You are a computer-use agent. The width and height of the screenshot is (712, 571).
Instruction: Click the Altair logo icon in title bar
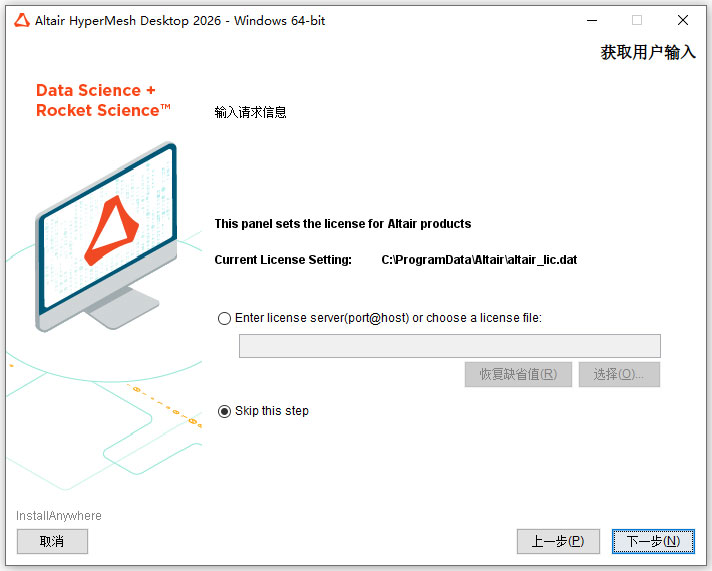21,20
